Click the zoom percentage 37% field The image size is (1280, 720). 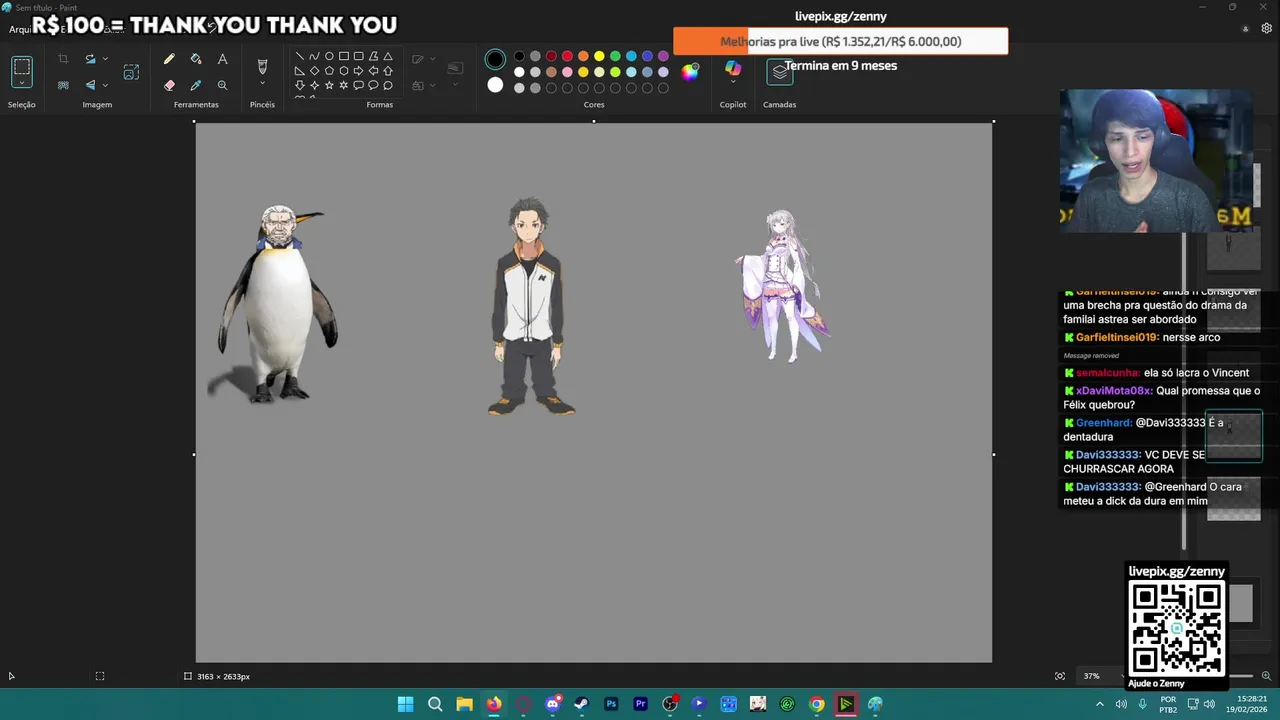click(1091, 676)
